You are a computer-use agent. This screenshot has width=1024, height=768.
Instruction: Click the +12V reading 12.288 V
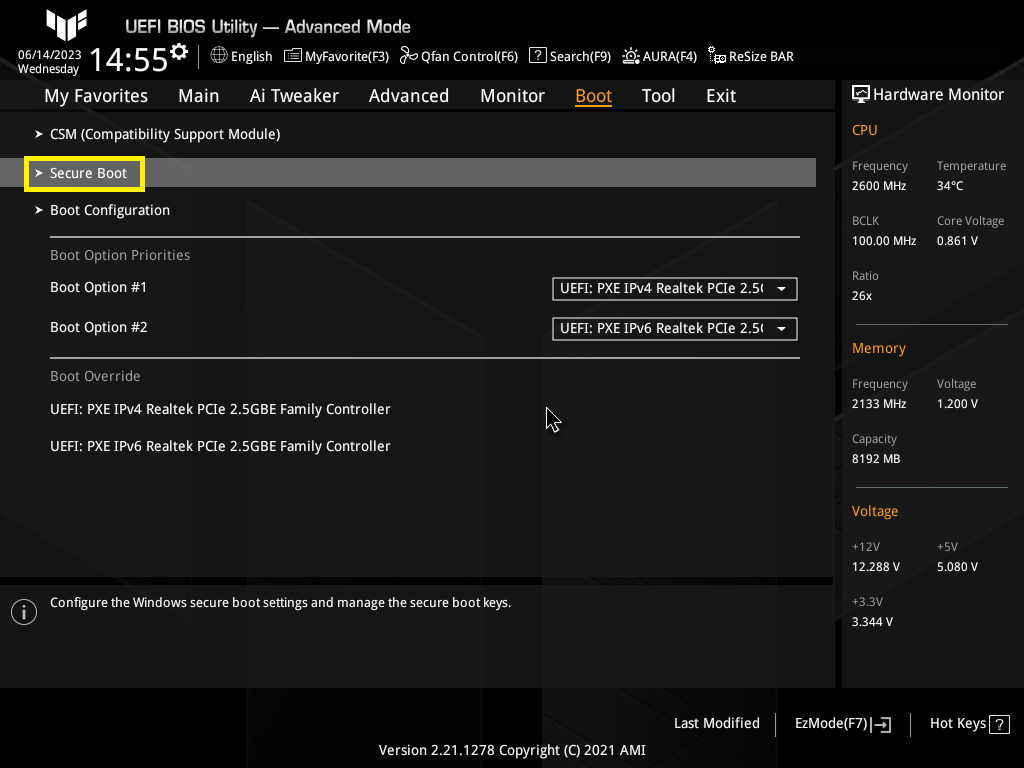[876, 567]
